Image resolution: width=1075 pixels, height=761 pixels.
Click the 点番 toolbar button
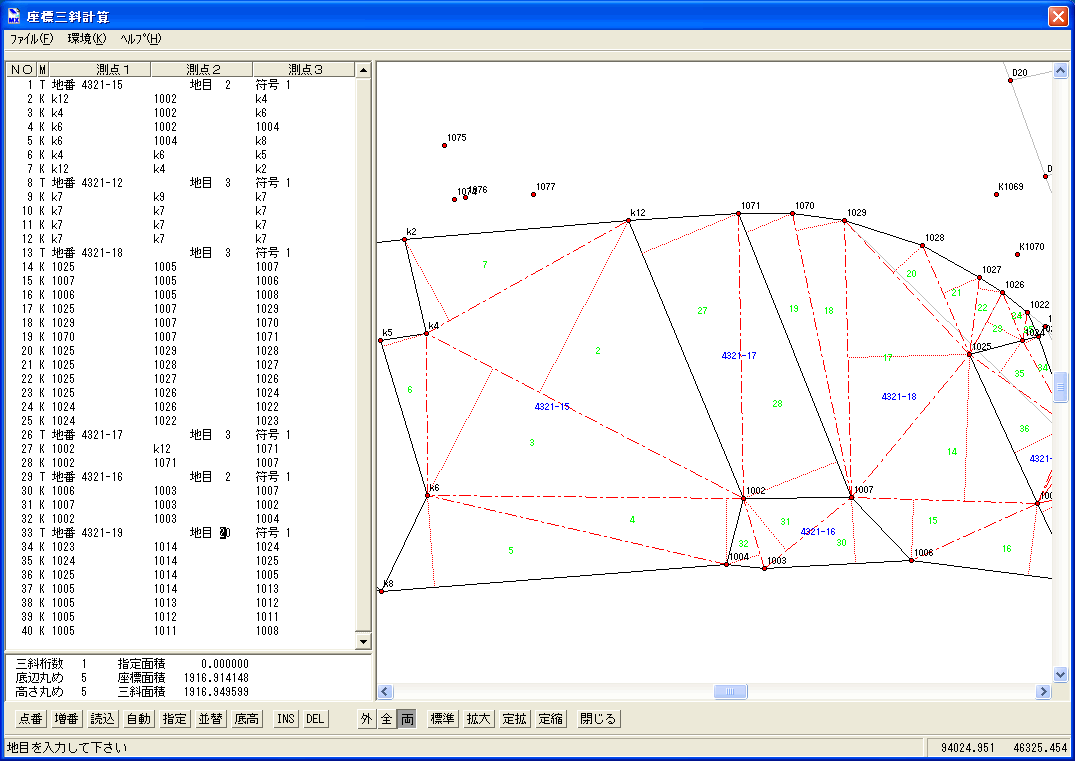tap(31, 719)
